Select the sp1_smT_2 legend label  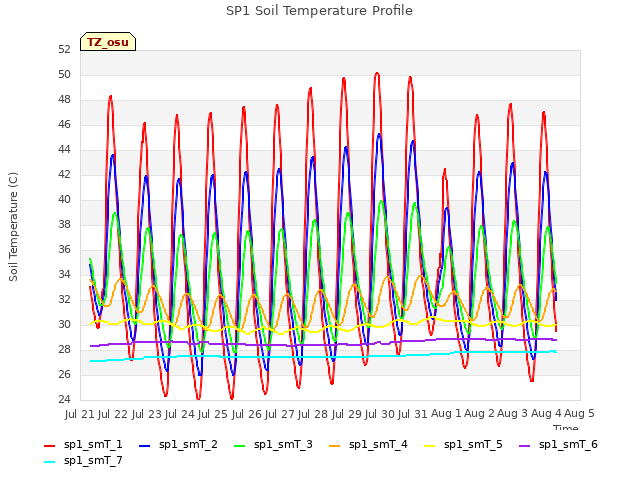coord(188,444)
